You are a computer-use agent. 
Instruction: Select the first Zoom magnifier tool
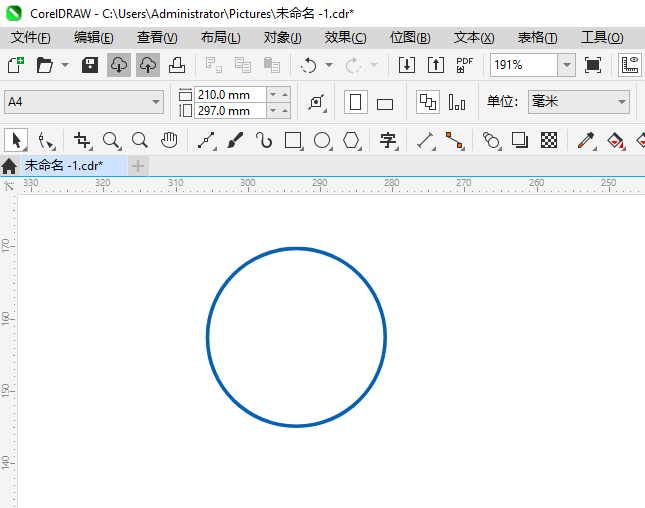coord(111,141)
